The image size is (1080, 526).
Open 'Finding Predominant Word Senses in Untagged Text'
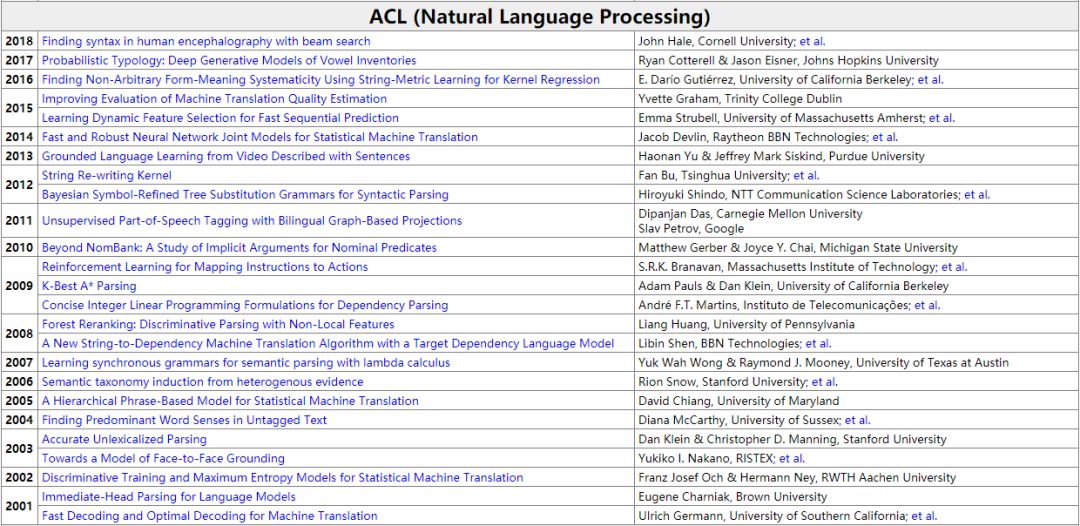[185, 420]
